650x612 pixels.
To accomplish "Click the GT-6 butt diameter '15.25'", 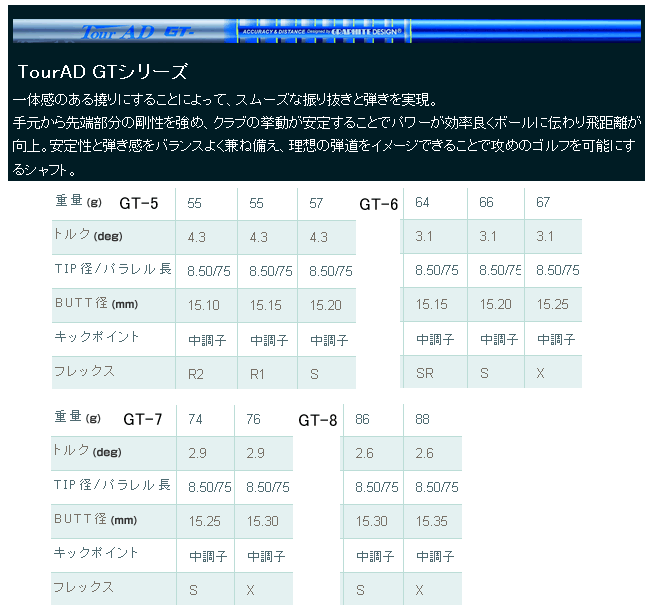I will [x=553, y=304].
